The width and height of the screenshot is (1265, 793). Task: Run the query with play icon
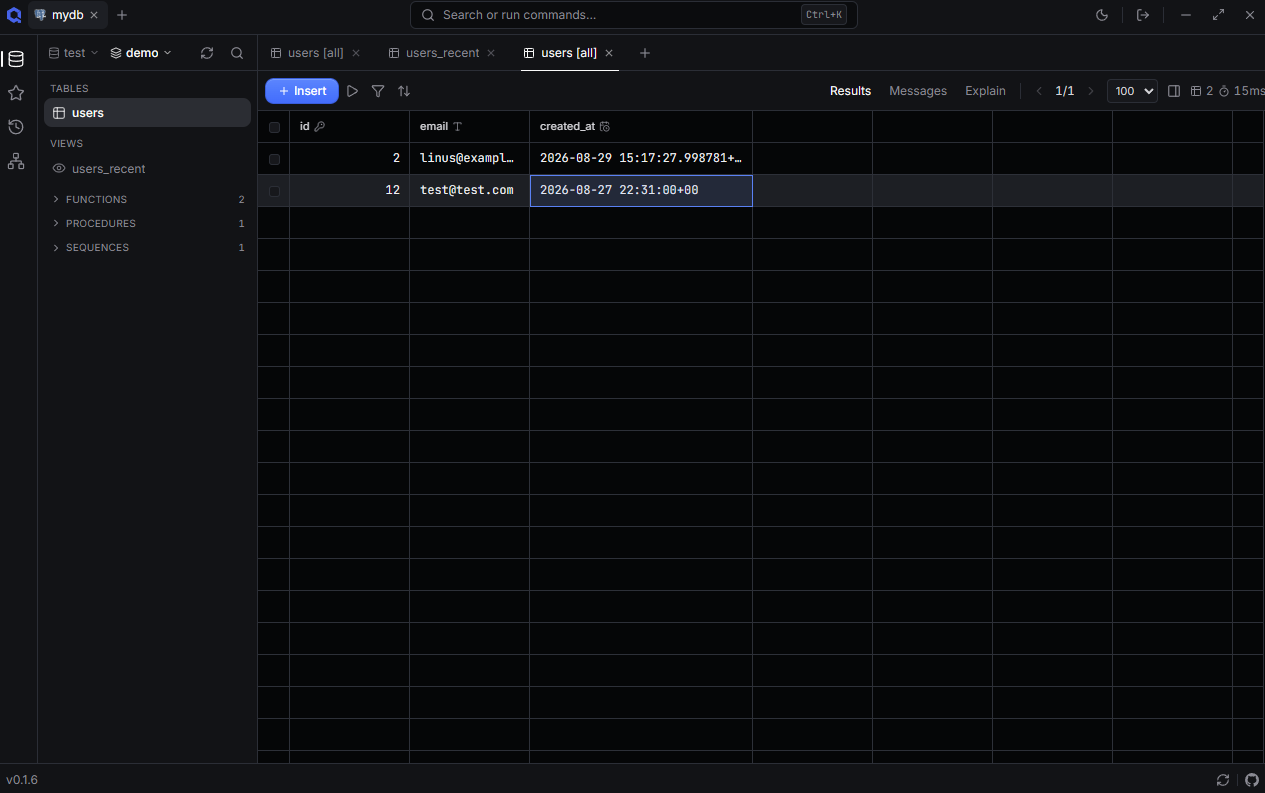pyautogui.click(x=352, y=91)
